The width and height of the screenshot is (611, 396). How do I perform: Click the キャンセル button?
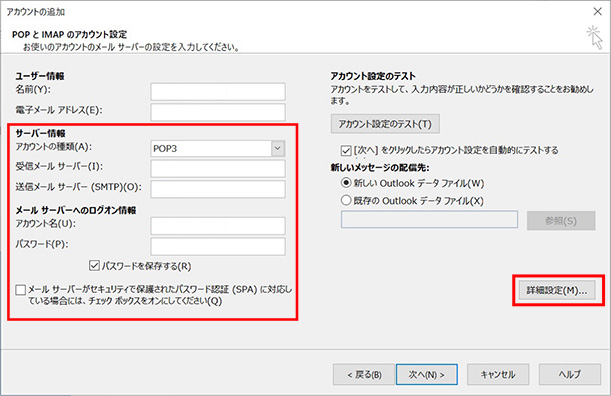pyautogui.click(x=498, y=375)
